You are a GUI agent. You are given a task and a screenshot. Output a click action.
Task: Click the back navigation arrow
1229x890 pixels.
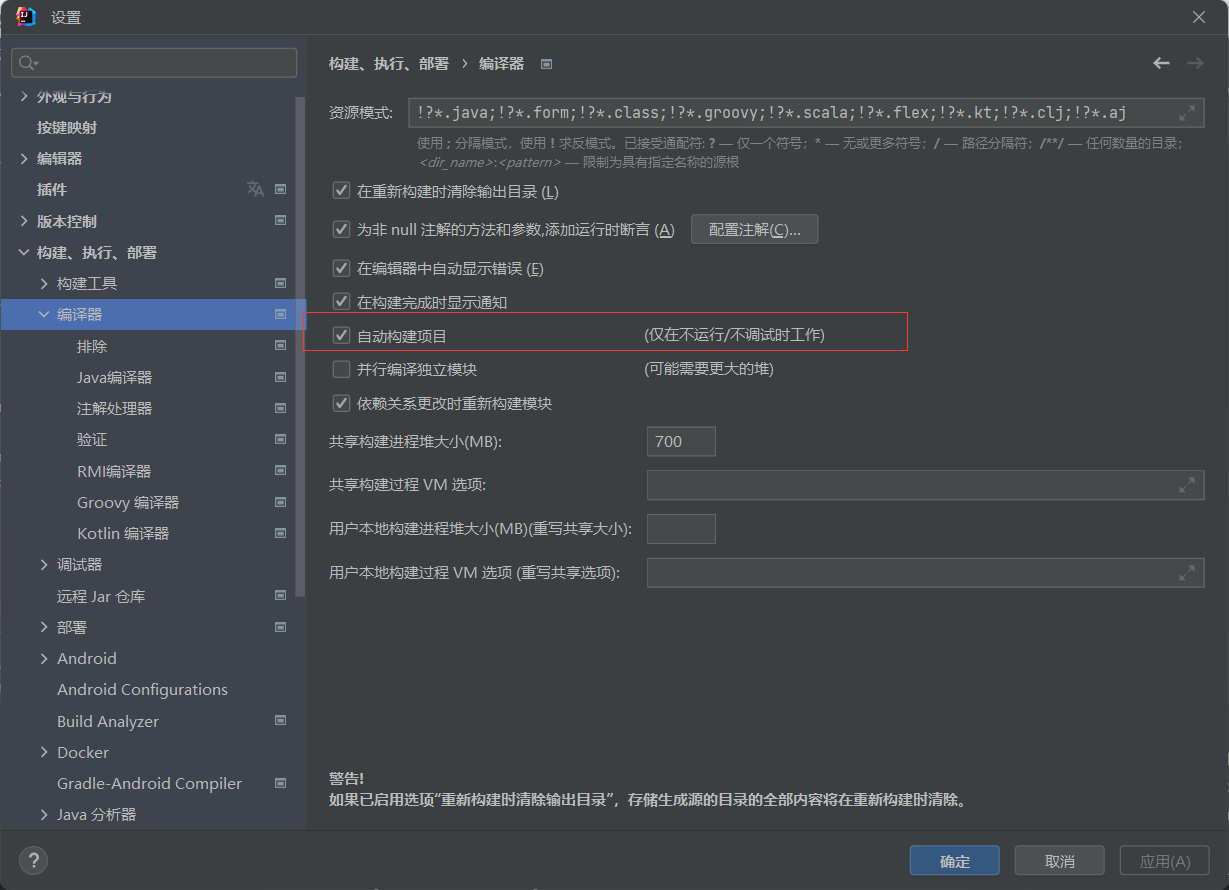click(x=1161, y=63)
